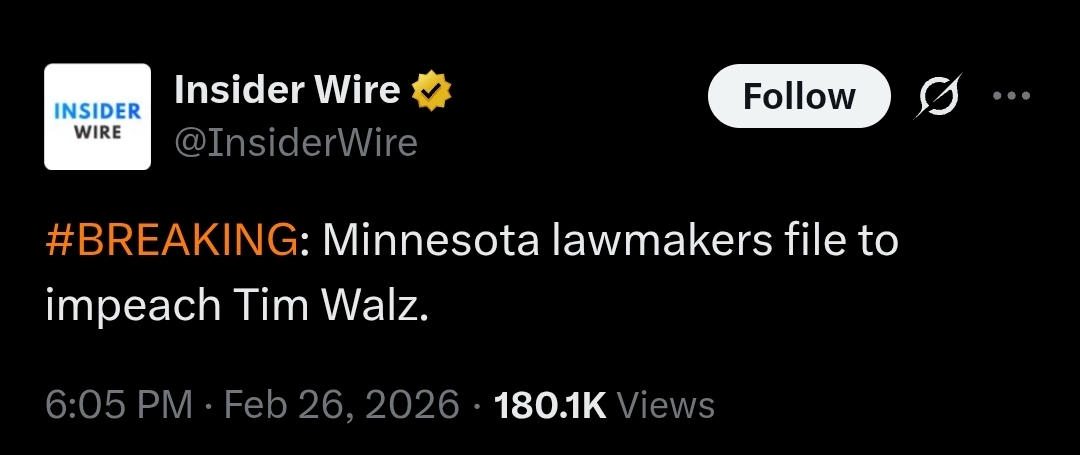This screenshot has height=455, width=1080.
Task: Open the @InsiderWire handle link
Action: pyautogui.click(x=296, y=143)
